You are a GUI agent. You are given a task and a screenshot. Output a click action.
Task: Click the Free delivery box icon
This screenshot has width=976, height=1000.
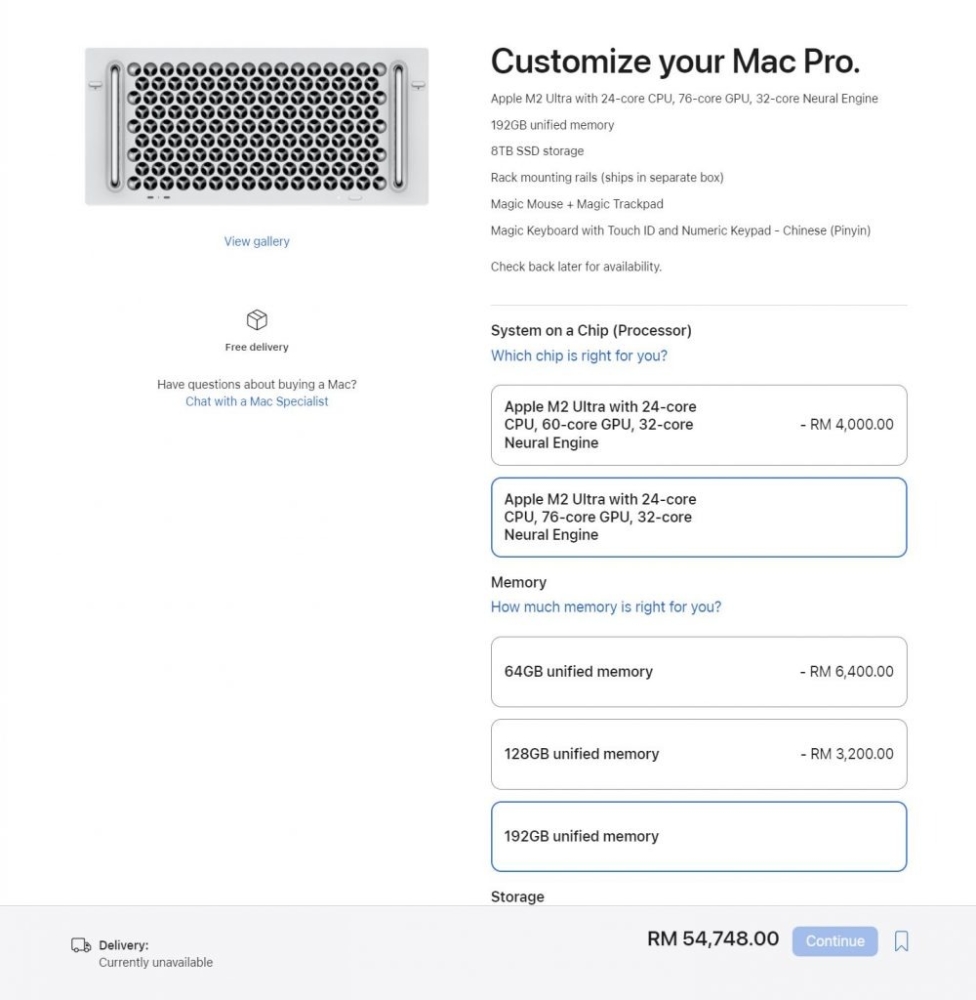click(257, 320)
